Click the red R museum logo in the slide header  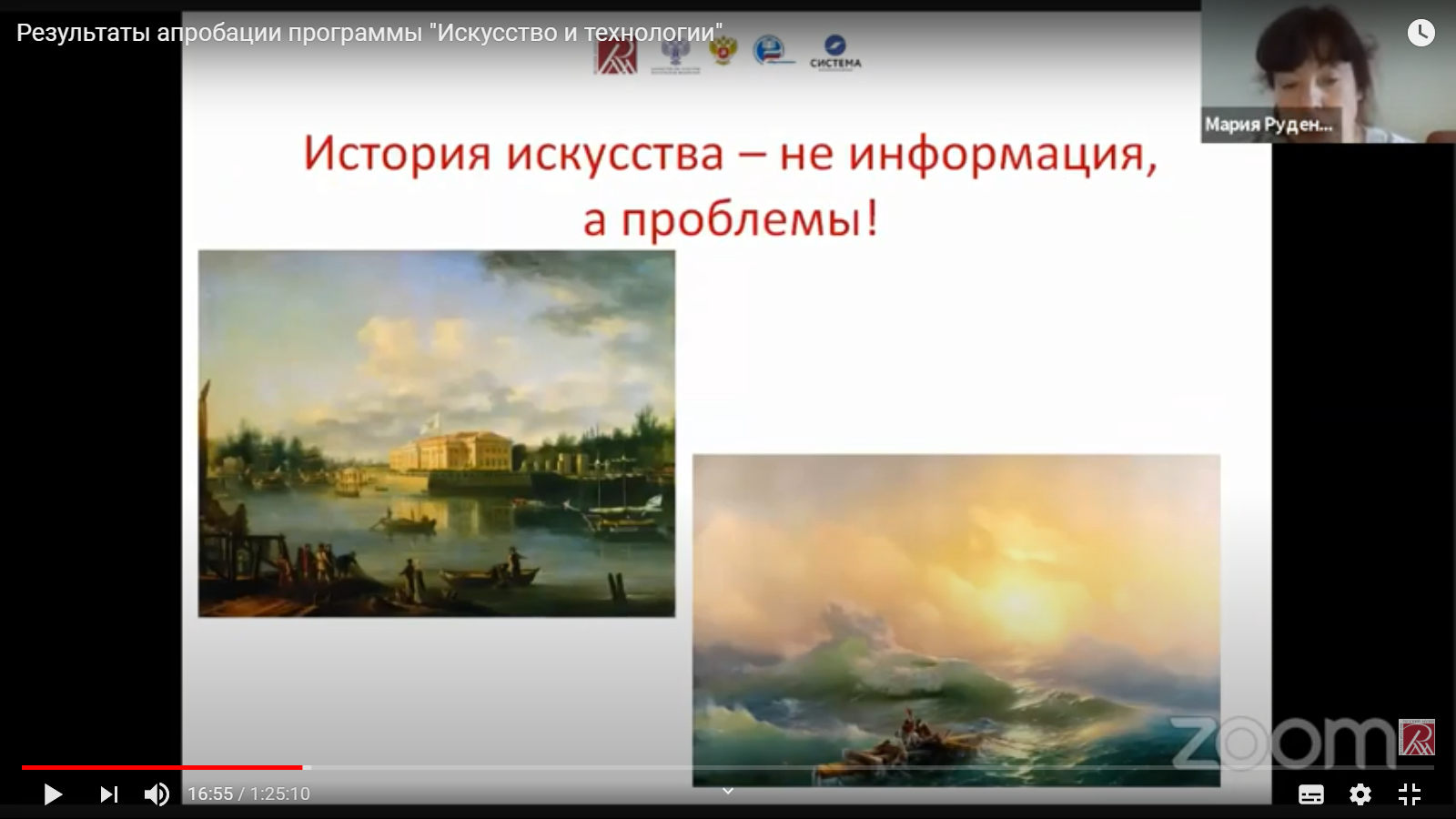(616, 56)
